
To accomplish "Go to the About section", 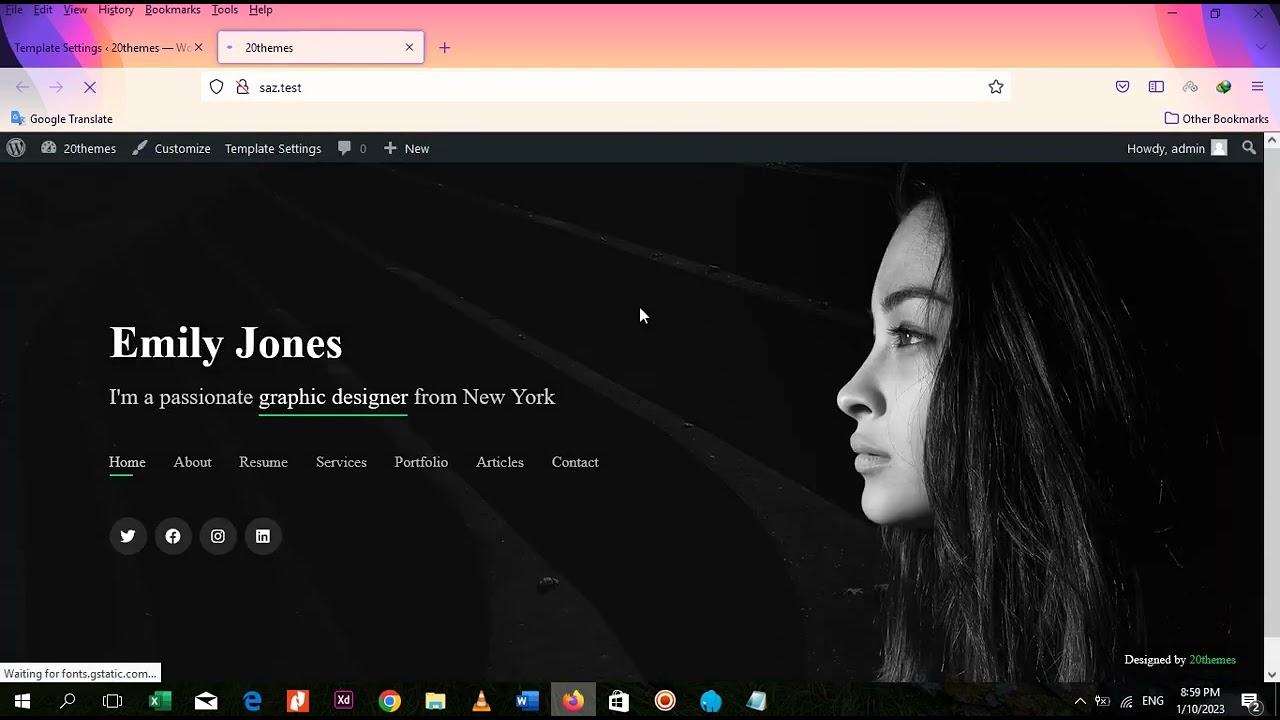I will 192,462.
